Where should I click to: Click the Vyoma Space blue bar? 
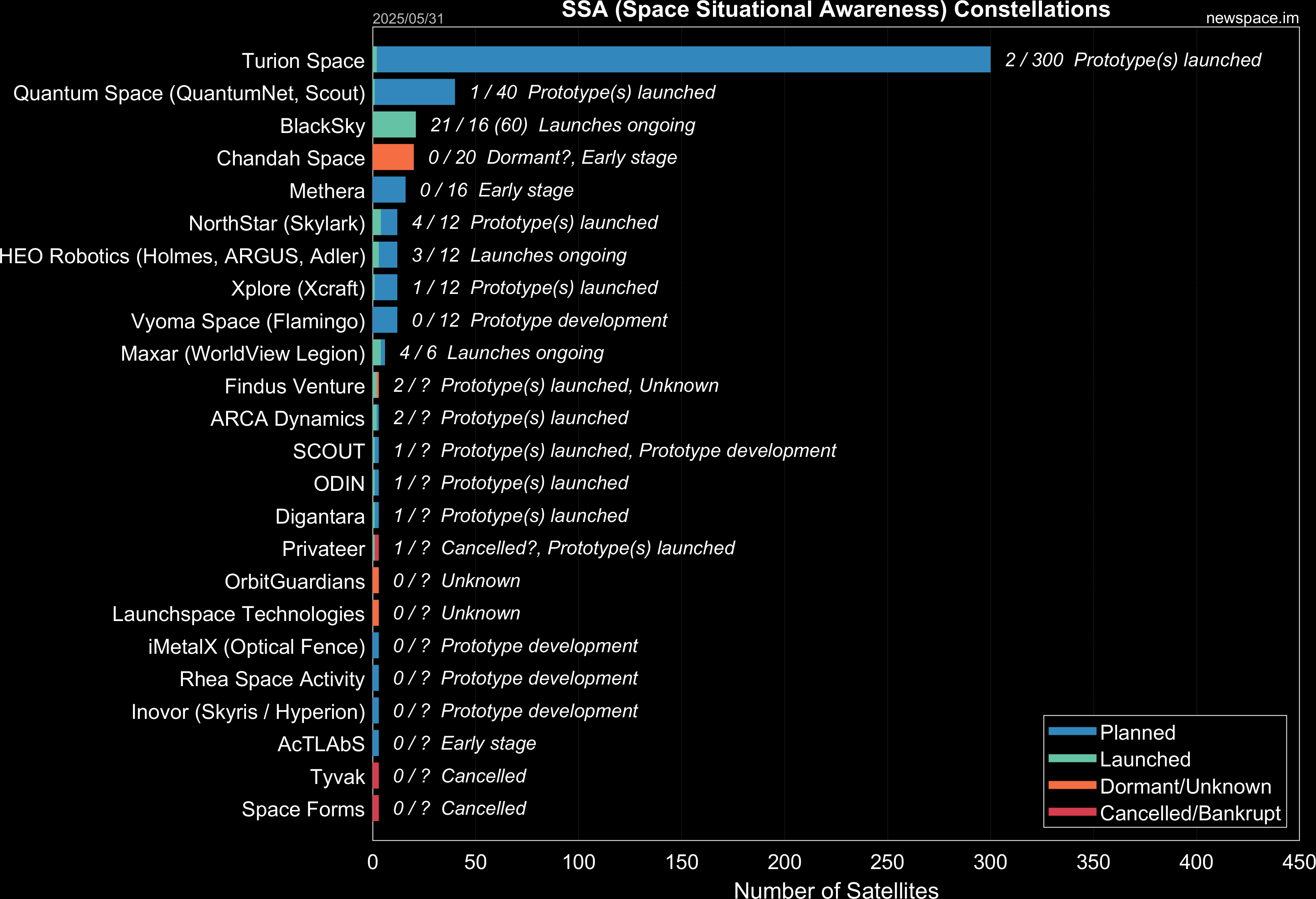click(385, 320)
